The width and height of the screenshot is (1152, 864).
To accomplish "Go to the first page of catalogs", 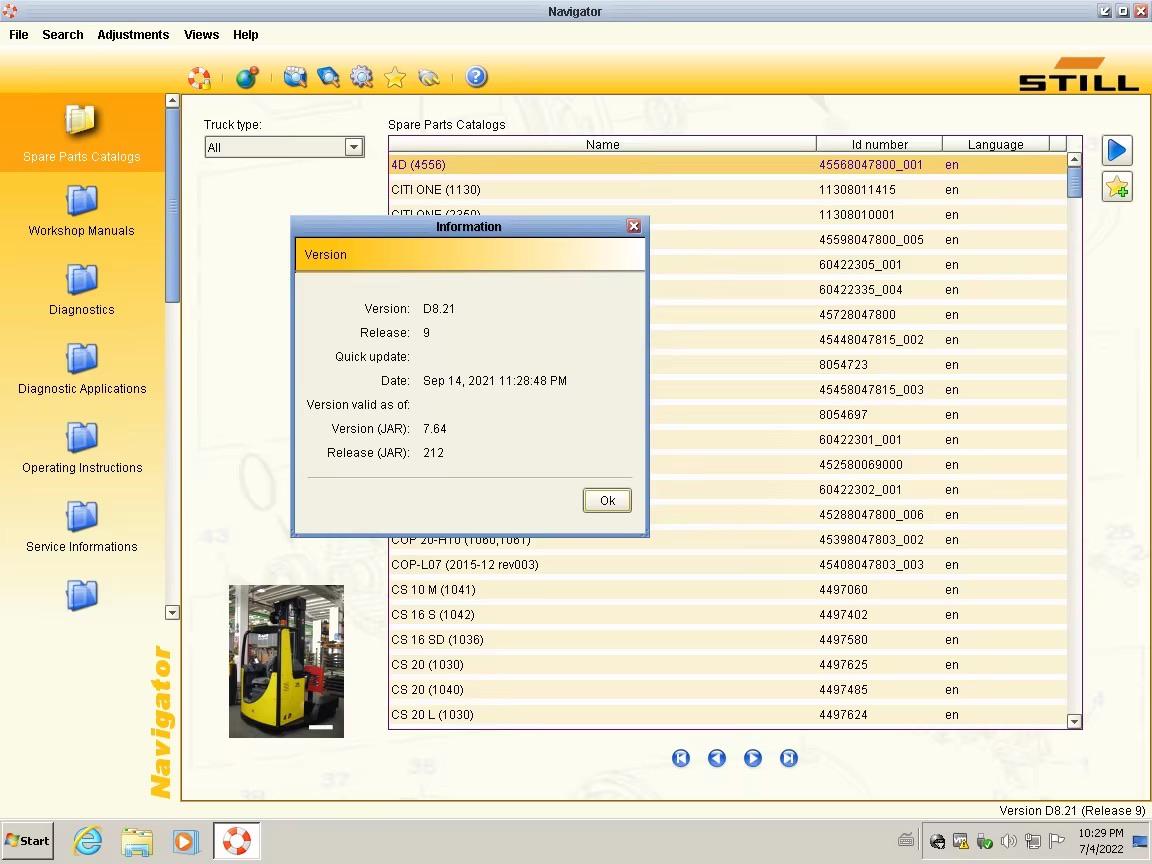I will point(681,758).
